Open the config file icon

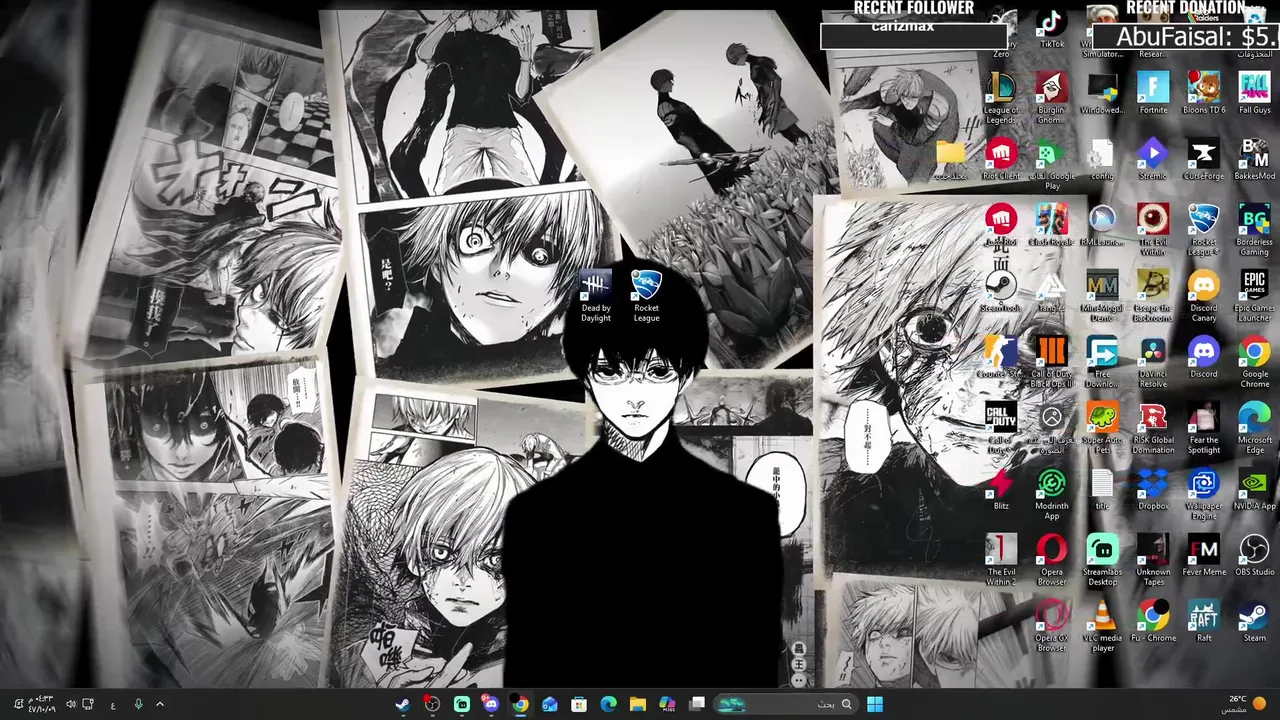(x=1102, y=158)
